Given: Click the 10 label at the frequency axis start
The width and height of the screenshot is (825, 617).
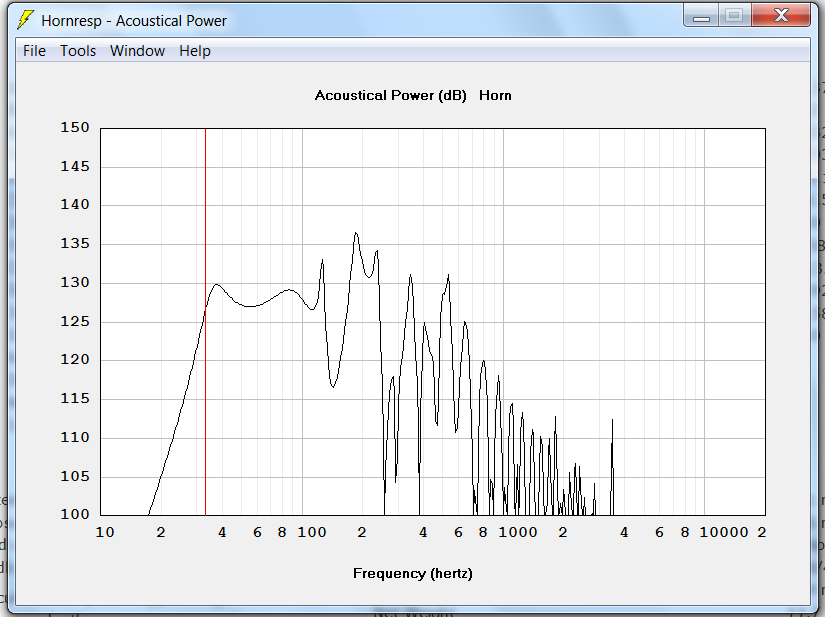Looking at the screenshot, I should click(x=105, y=532).
